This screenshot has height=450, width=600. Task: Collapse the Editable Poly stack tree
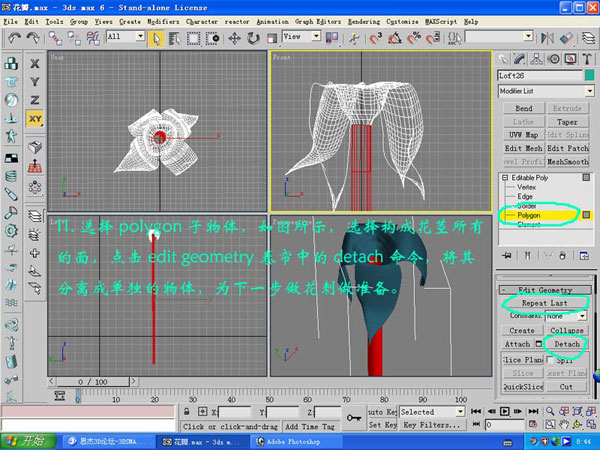pos(505,178)
